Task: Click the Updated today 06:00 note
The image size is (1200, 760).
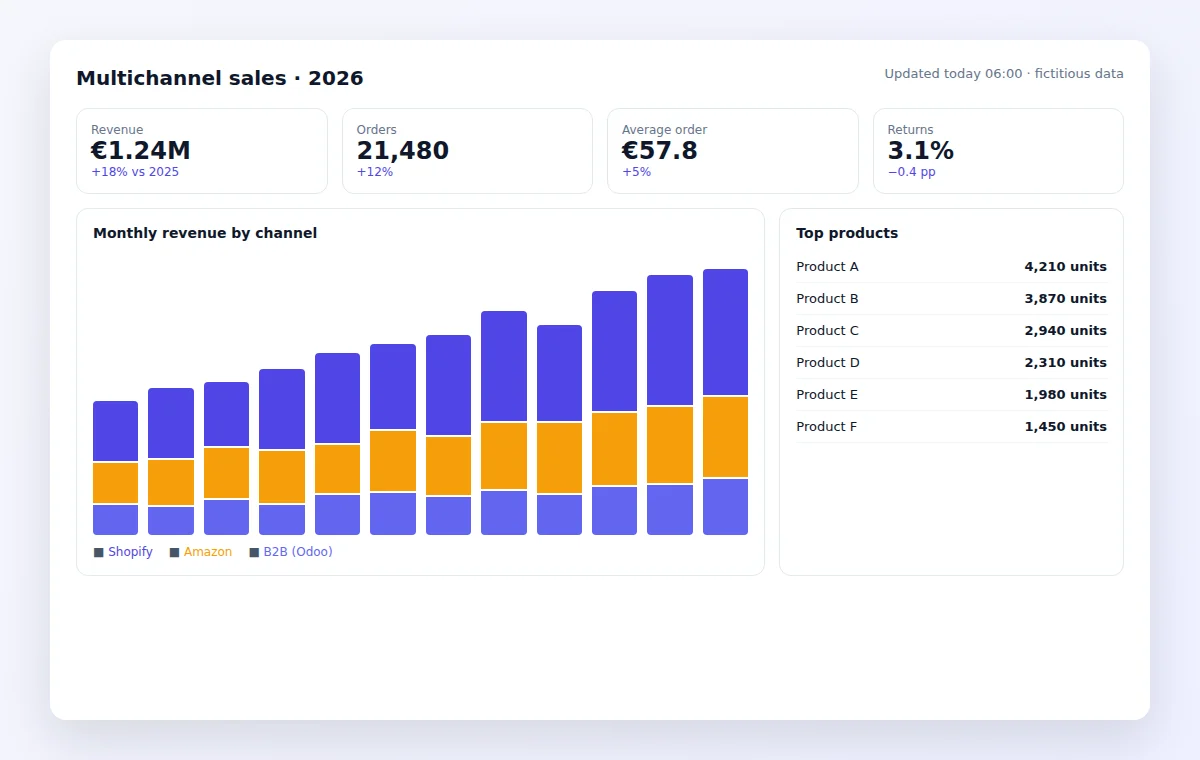Action: [x=1004, y=74]
